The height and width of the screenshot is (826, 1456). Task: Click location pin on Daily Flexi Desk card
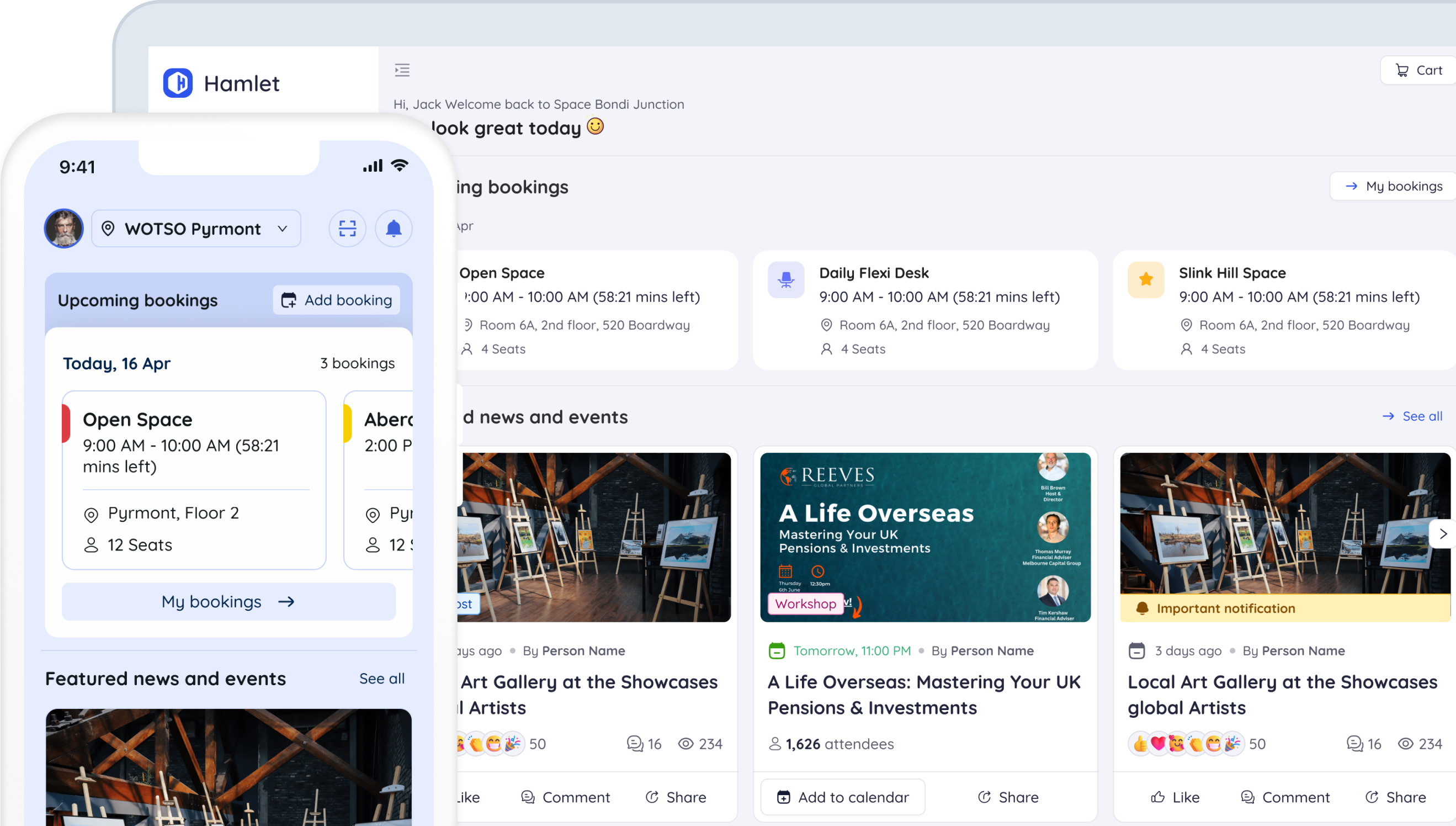point(827,325)
